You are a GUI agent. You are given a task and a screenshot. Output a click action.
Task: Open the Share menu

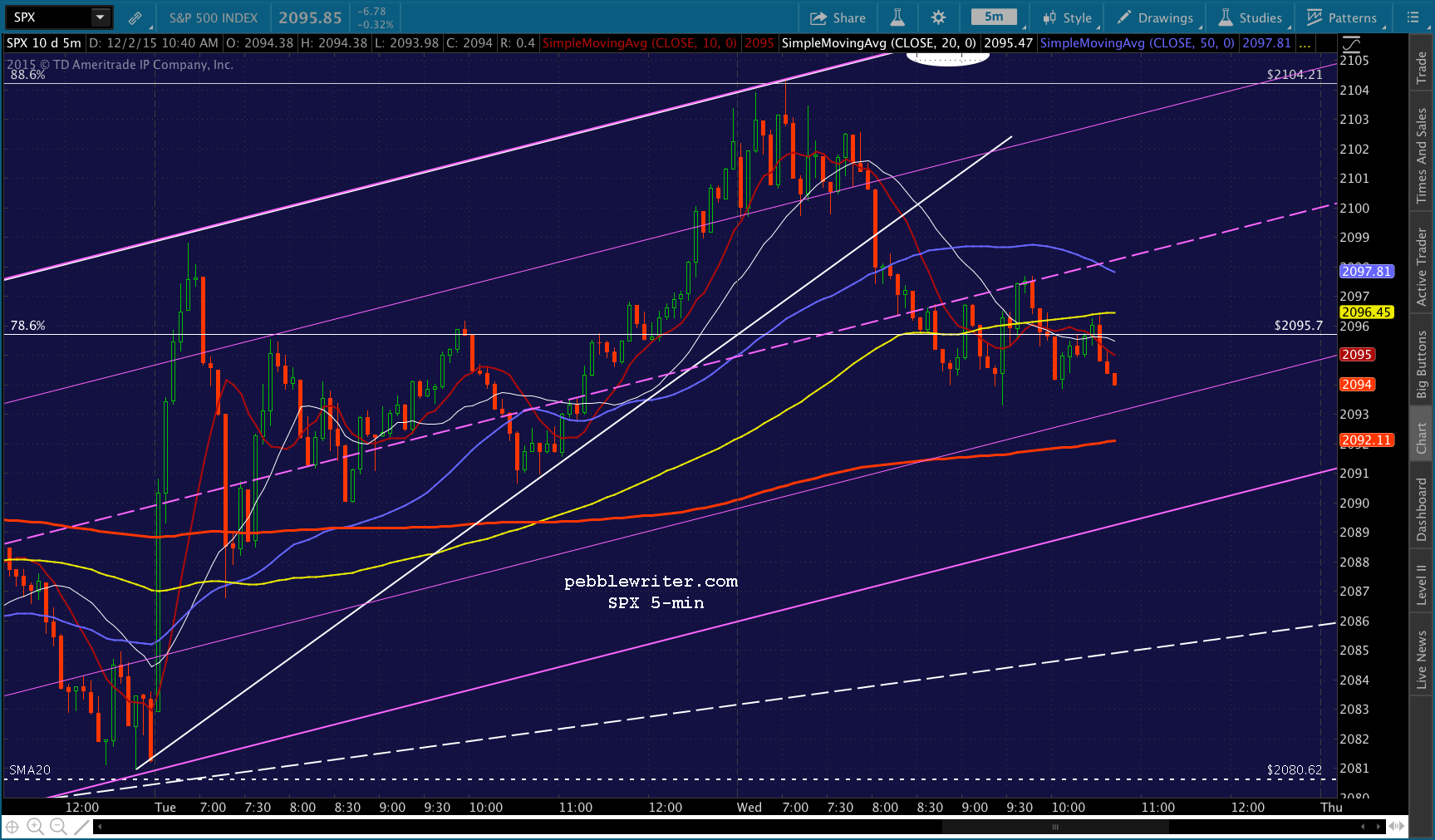tap(838, 17)
